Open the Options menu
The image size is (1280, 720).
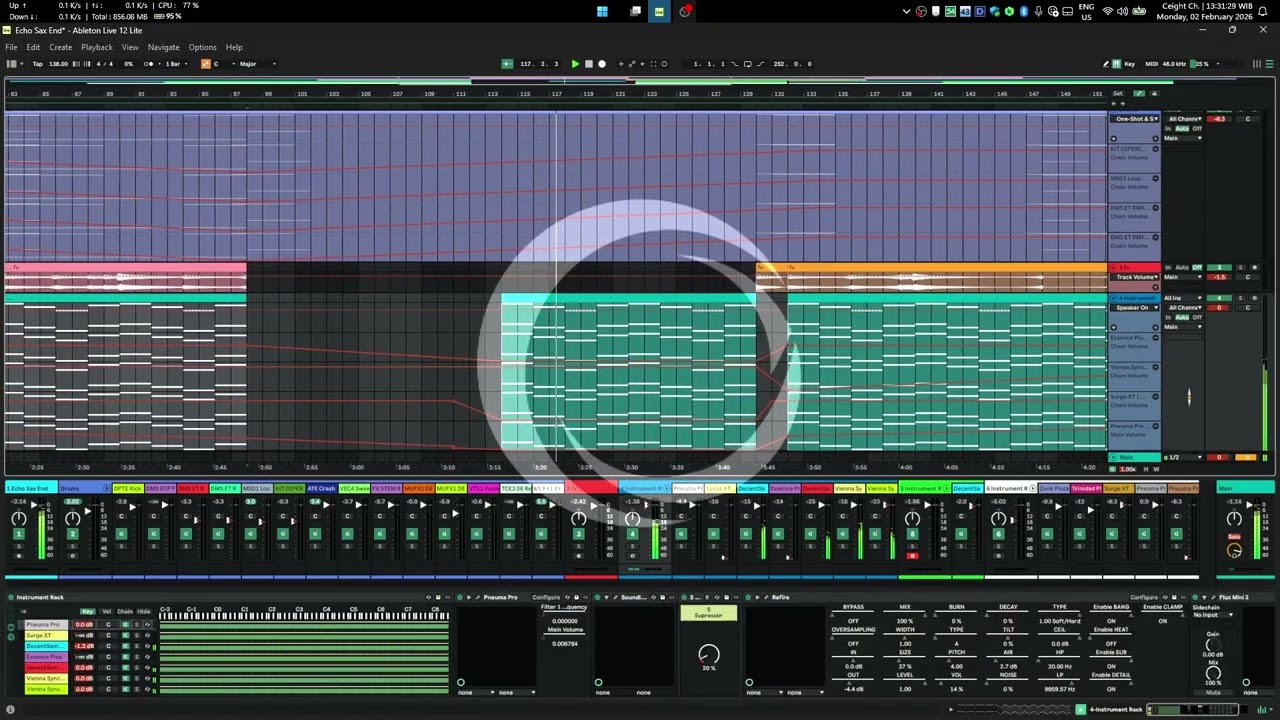202,47
